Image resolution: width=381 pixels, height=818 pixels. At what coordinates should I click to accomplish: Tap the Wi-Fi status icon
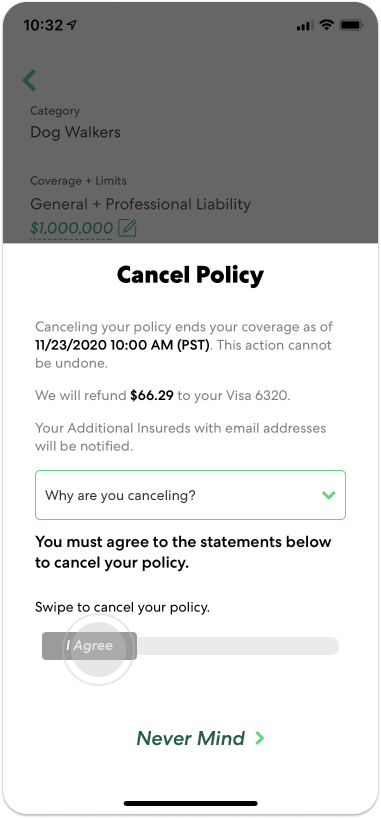coord(327,25)
